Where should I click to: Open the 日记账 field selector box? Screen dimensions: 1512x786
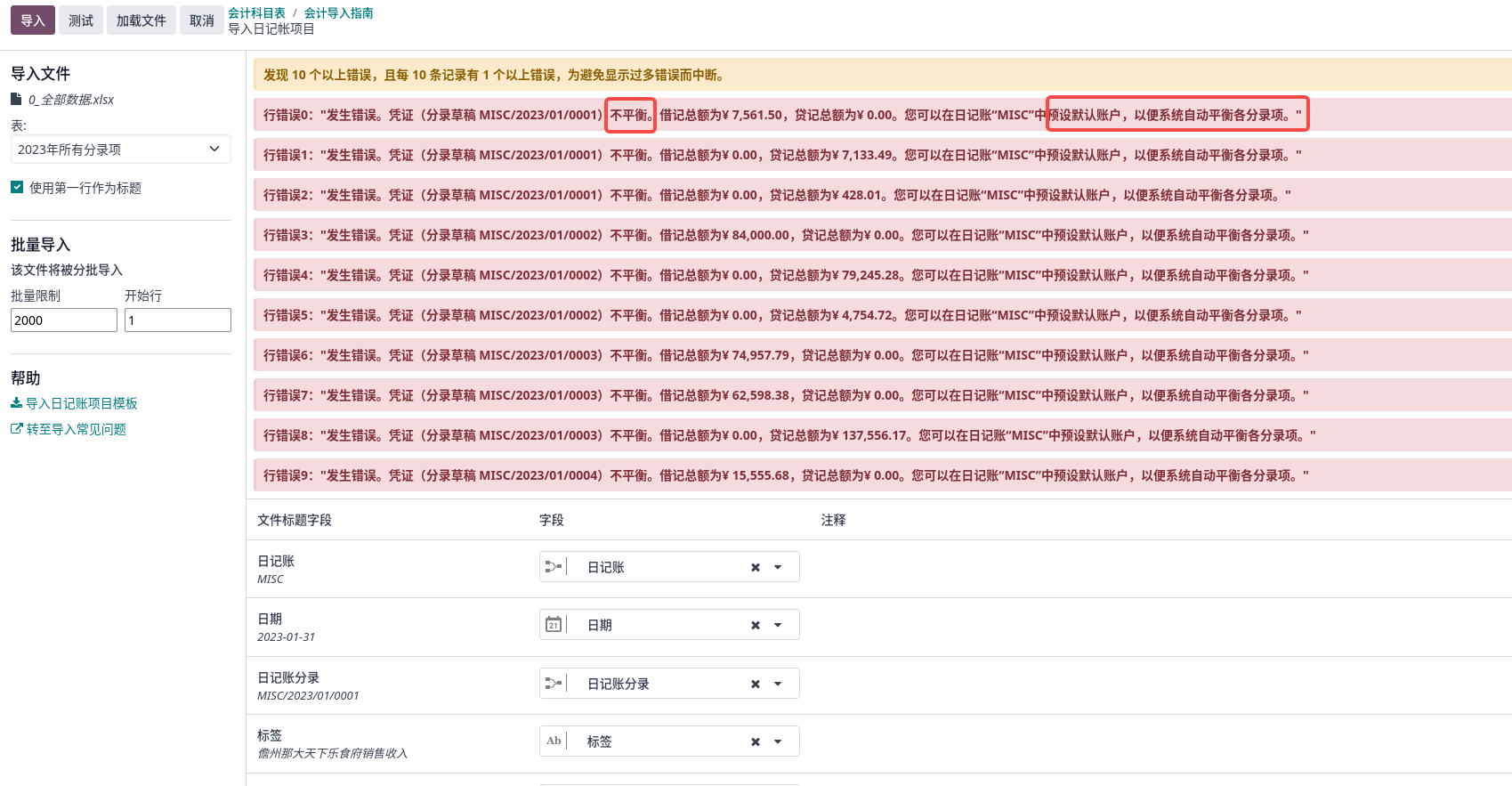669,567
